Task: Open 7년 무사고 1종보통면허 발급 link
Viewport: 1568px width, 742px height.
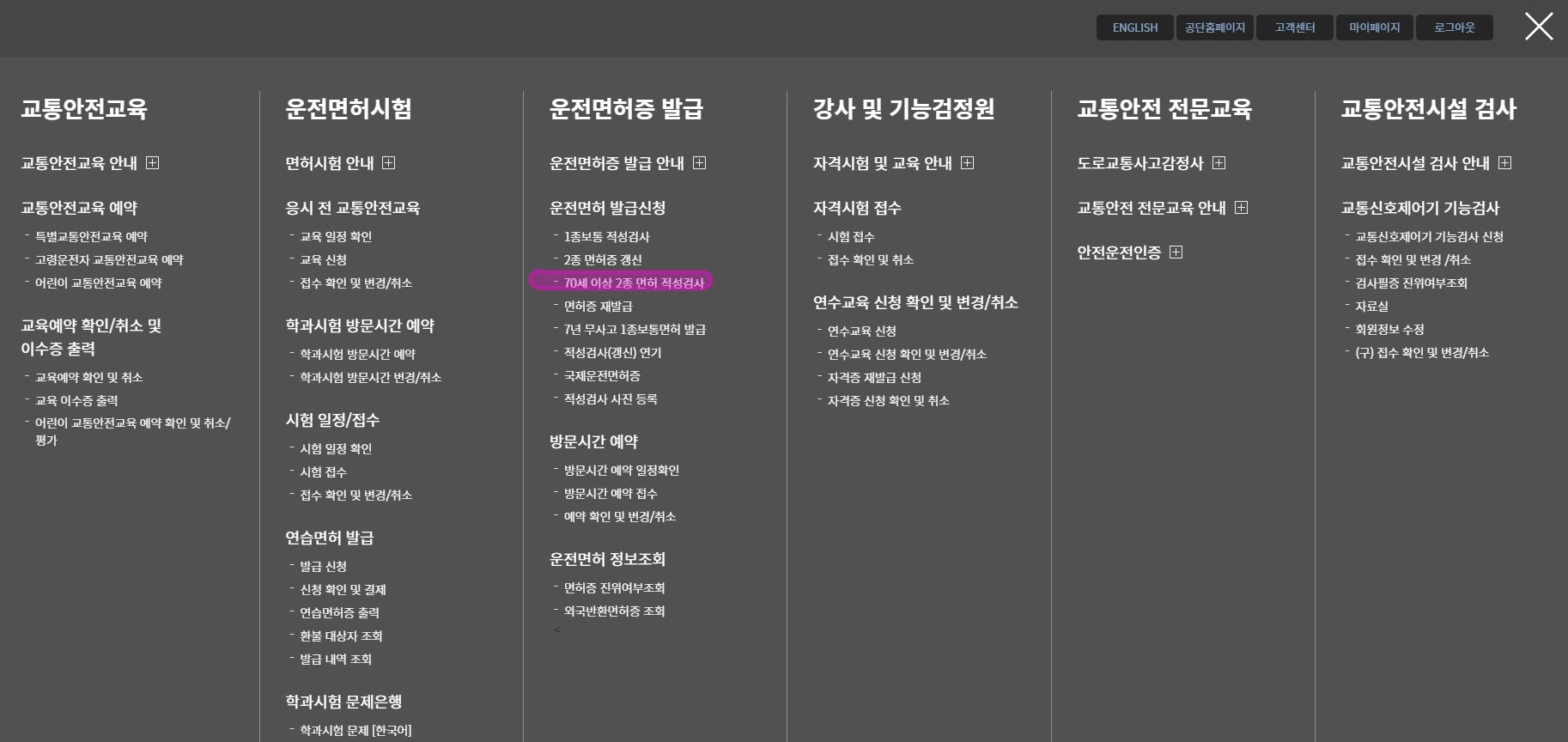Action: (x=635, y=329)
